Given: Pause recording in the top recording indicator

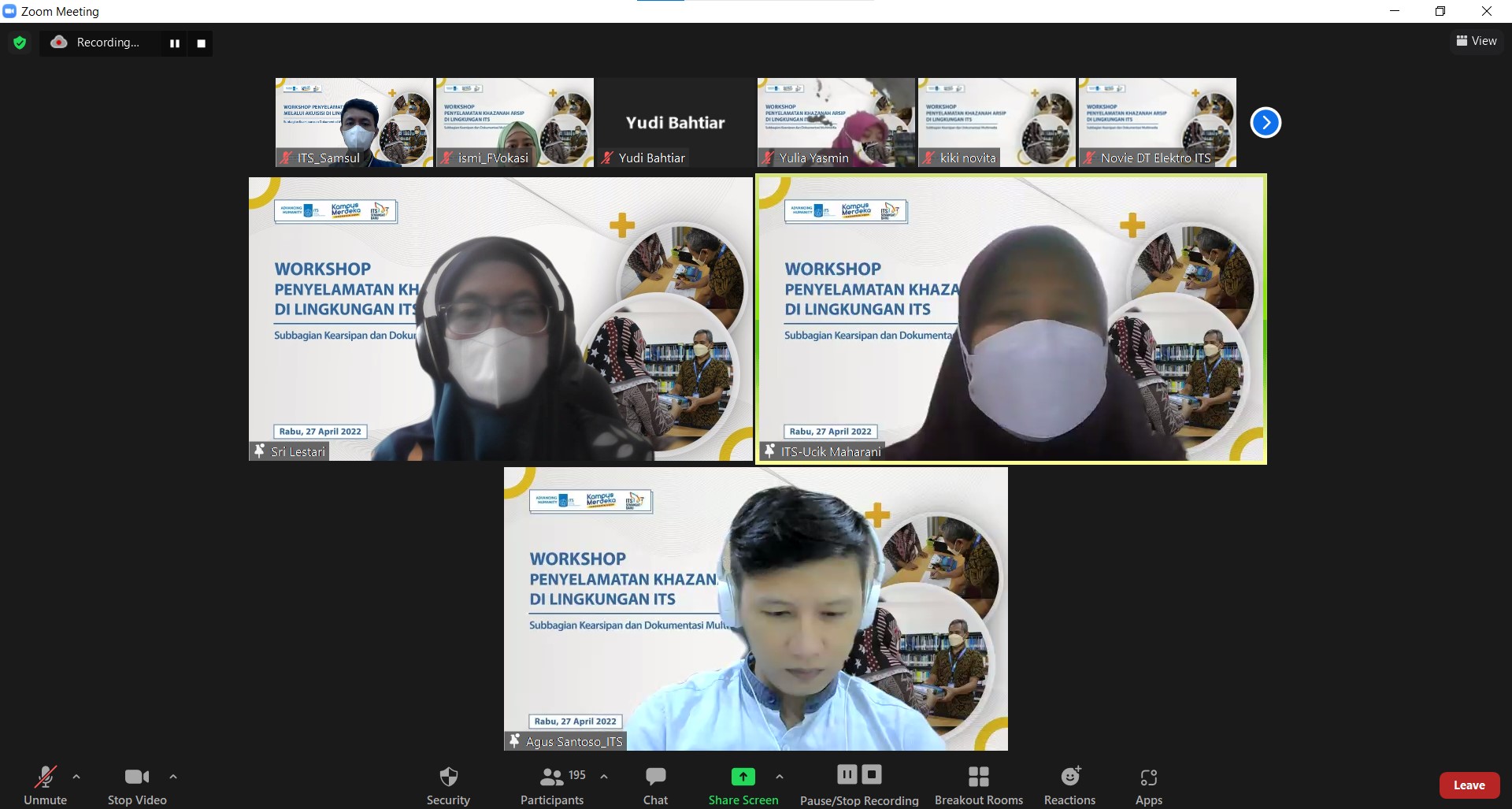Looking at the screenshot, I should tap(175, 43).
